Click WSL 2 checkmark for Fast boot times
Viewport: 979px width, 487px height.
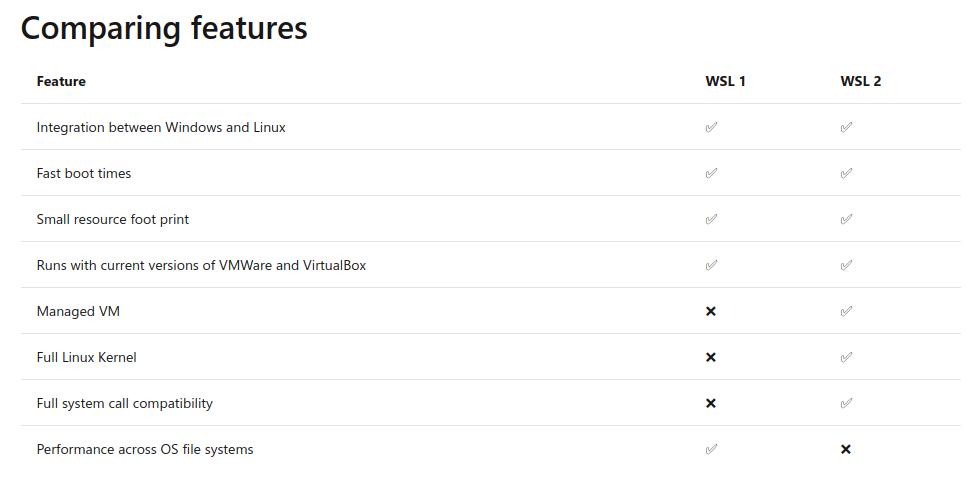point(846,173)
